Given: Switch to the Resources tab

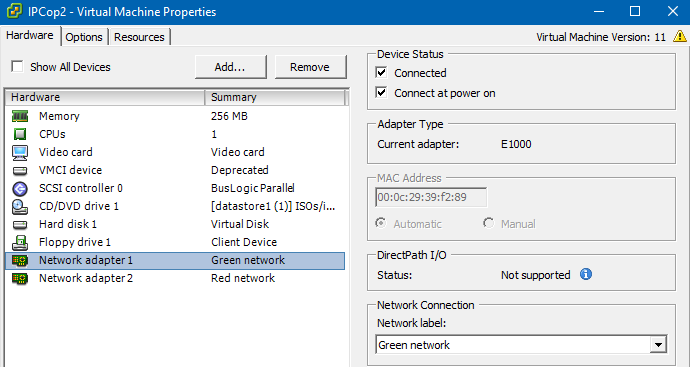Looking at the screenshot, I should tap(139, 37).
